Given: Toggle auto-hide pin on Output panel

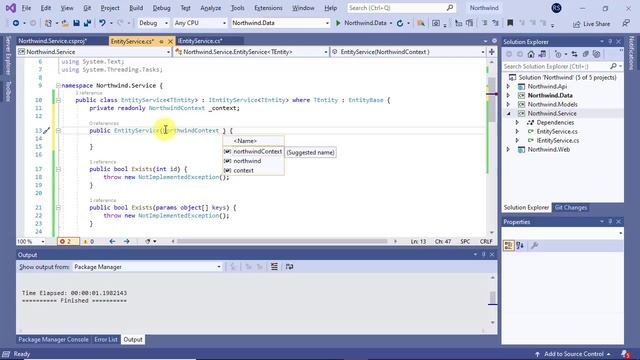Looking at the screenshot, I should pyautogui.click(x=484, y=255).
